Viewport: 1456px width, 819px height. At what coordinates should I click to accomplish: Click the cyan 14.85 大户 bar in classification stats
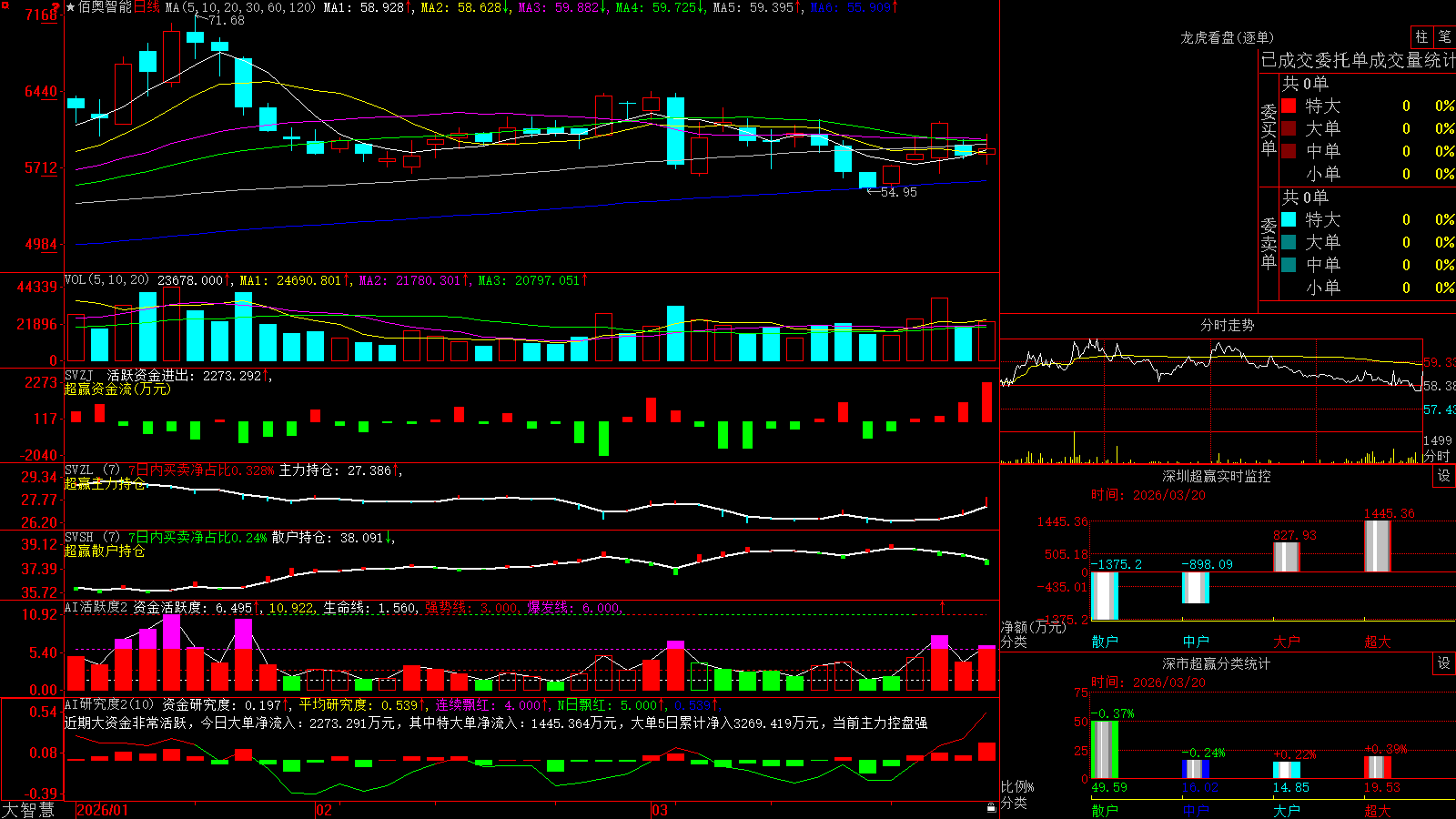pos(1287,770)
